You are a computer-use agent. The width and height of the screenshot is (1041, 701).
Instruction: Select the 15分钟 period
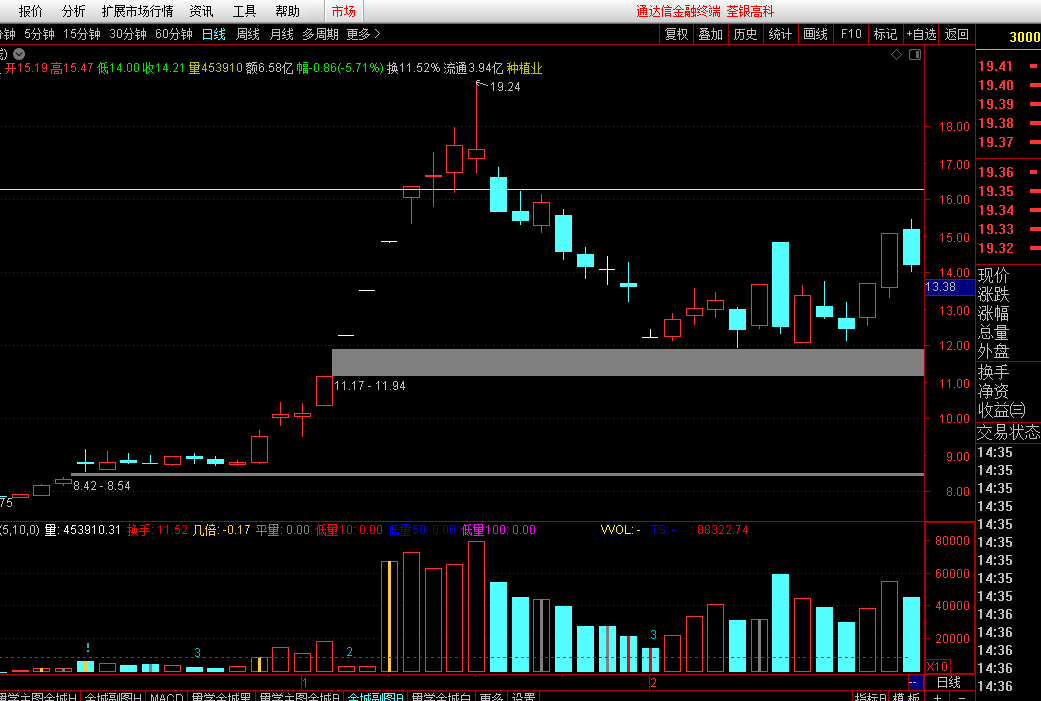(x=82, y=34)
